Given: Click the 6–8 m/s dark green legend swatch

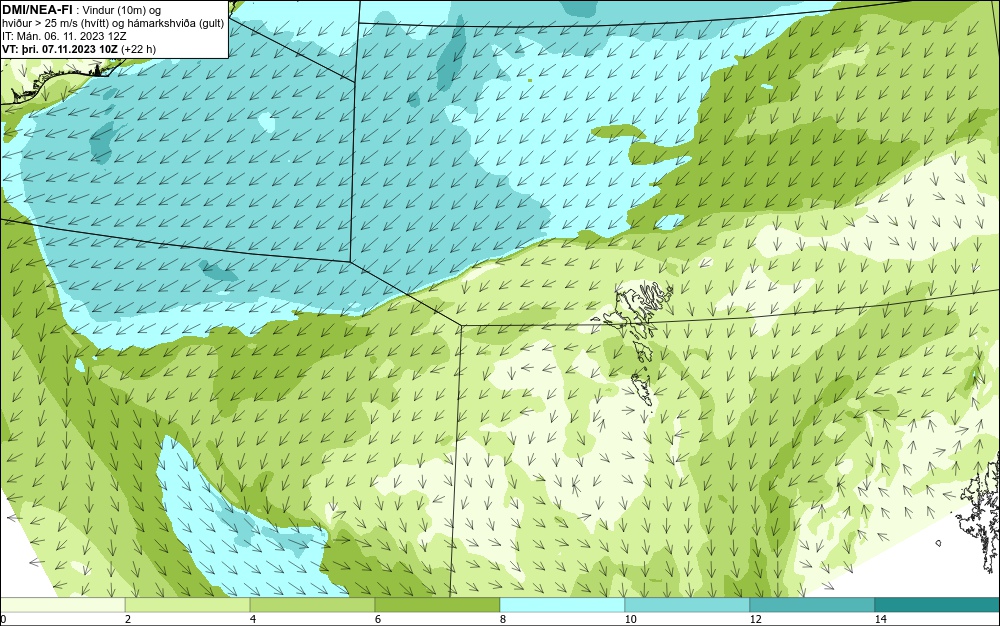Looking at the screenshot, I should (x=438, y=605).
